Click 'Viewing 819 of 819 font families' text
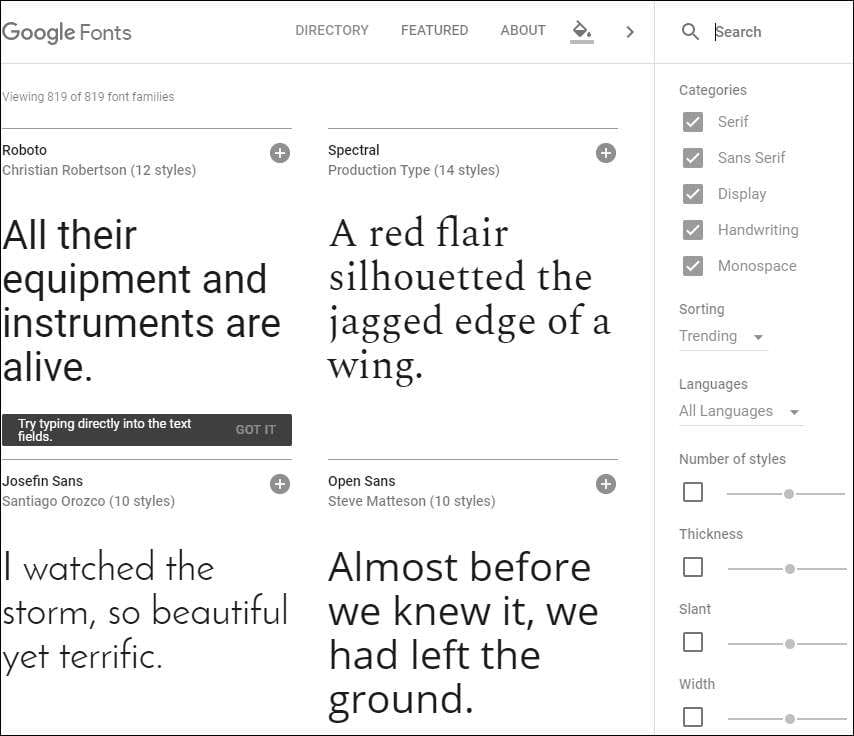The height and width of the screenshot is (736, 854). (x=88, y=96)
